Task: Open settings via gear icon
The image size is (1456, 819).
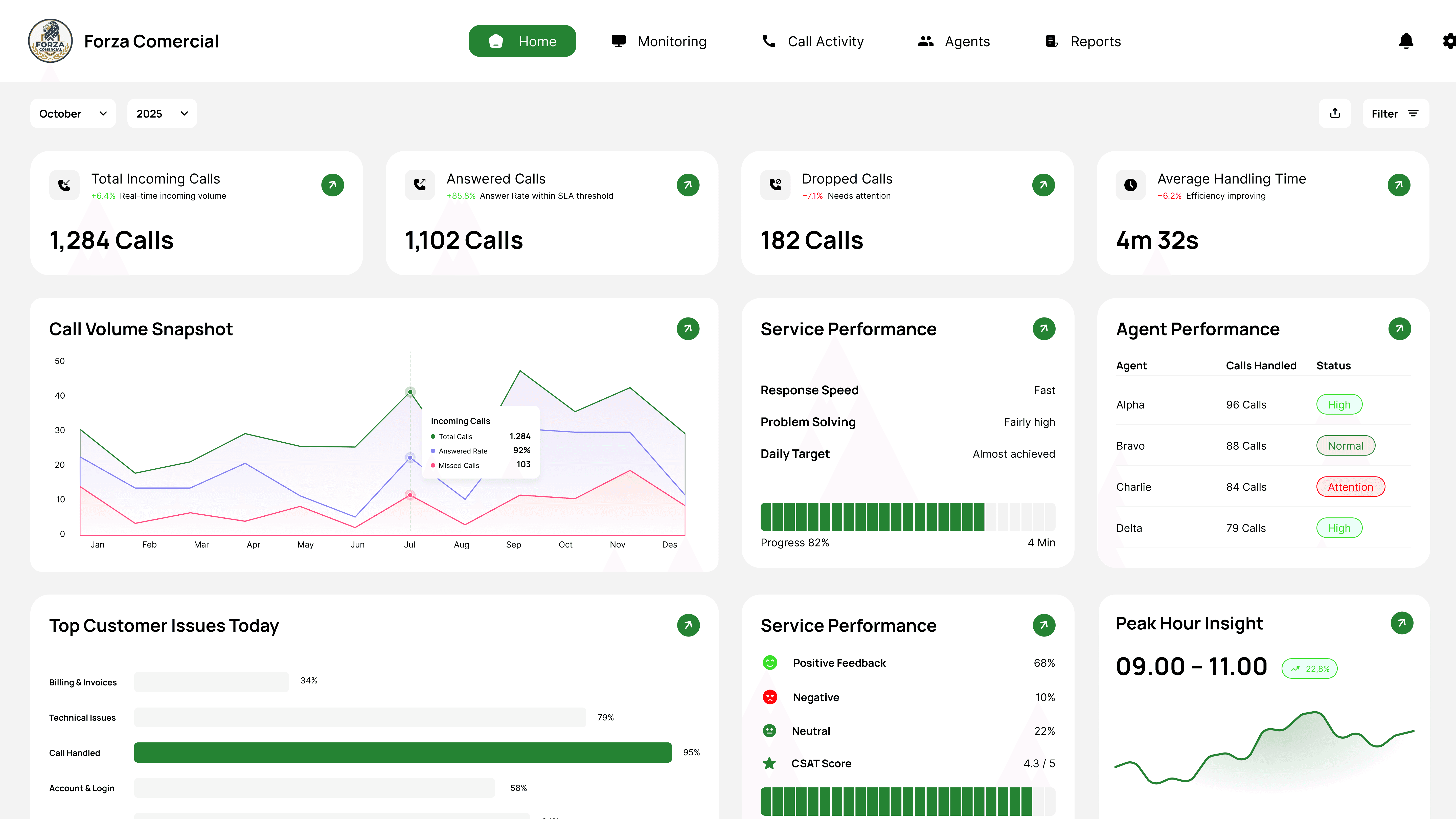Action: pyautogui.click(x=1449, y=41)
